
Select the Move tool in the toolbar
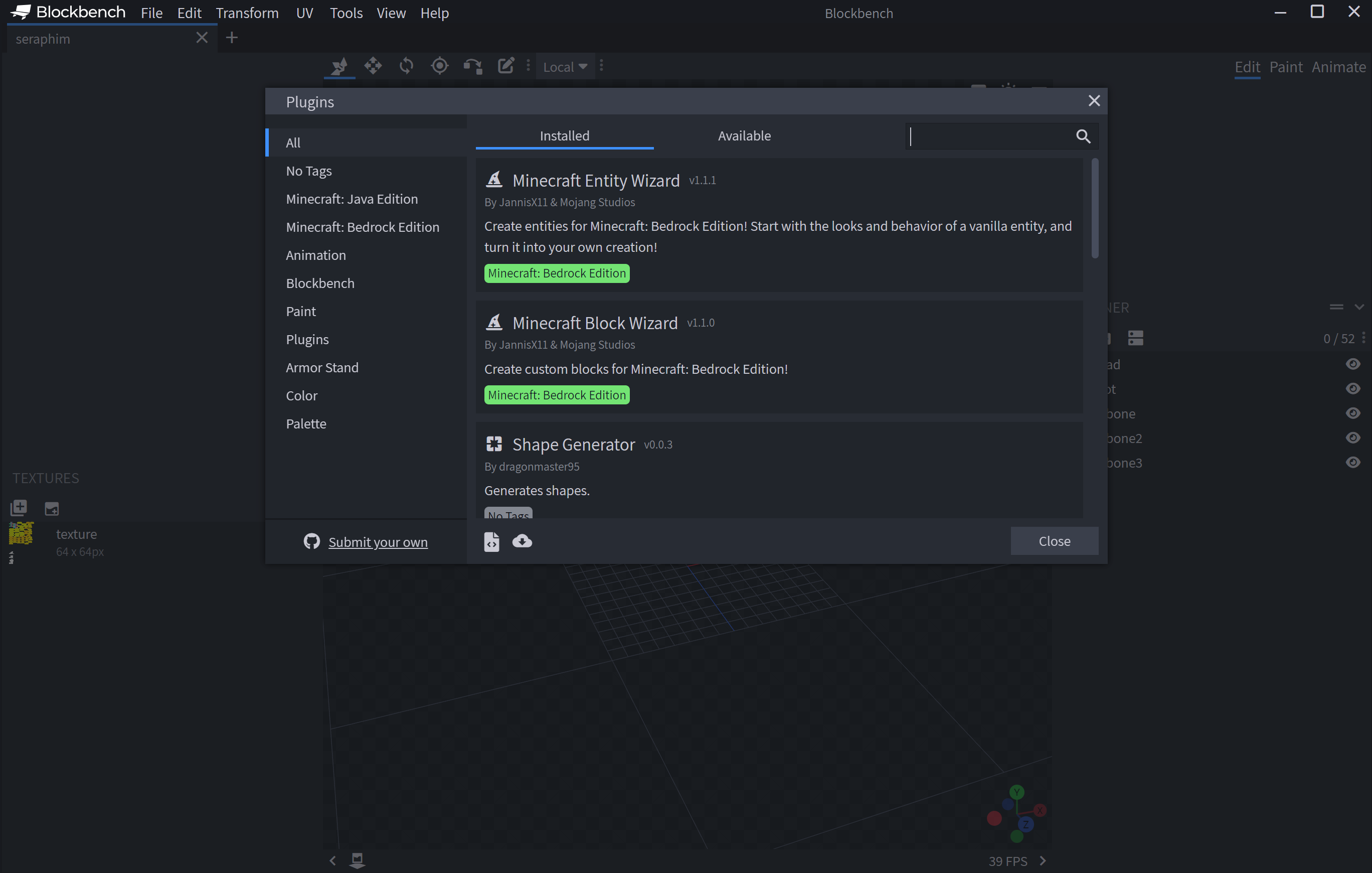(x=372, y=66)
